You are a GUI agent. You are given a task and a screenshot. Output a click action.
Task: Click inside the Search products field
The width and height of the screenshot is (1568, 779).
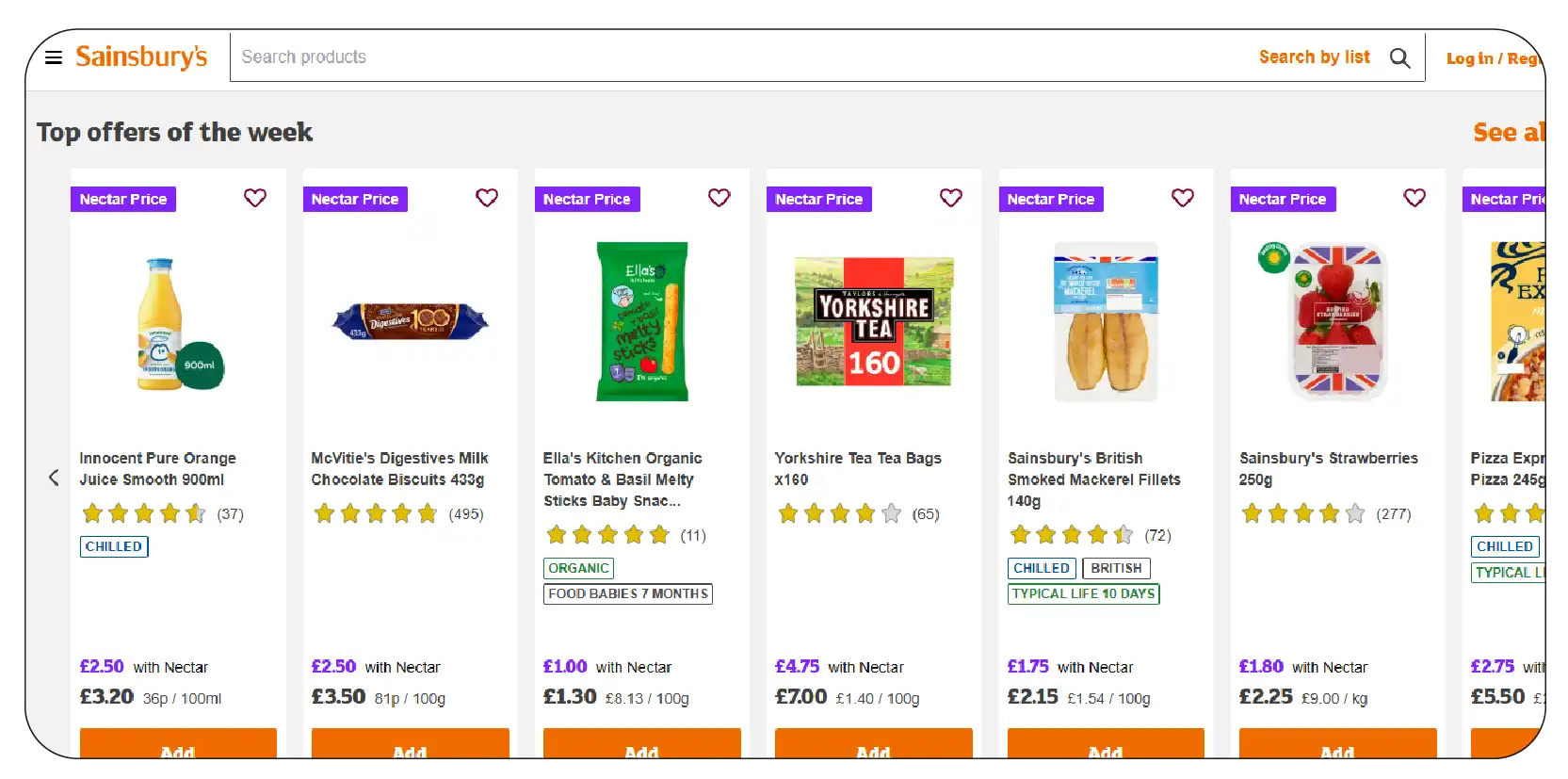point(565,57)
